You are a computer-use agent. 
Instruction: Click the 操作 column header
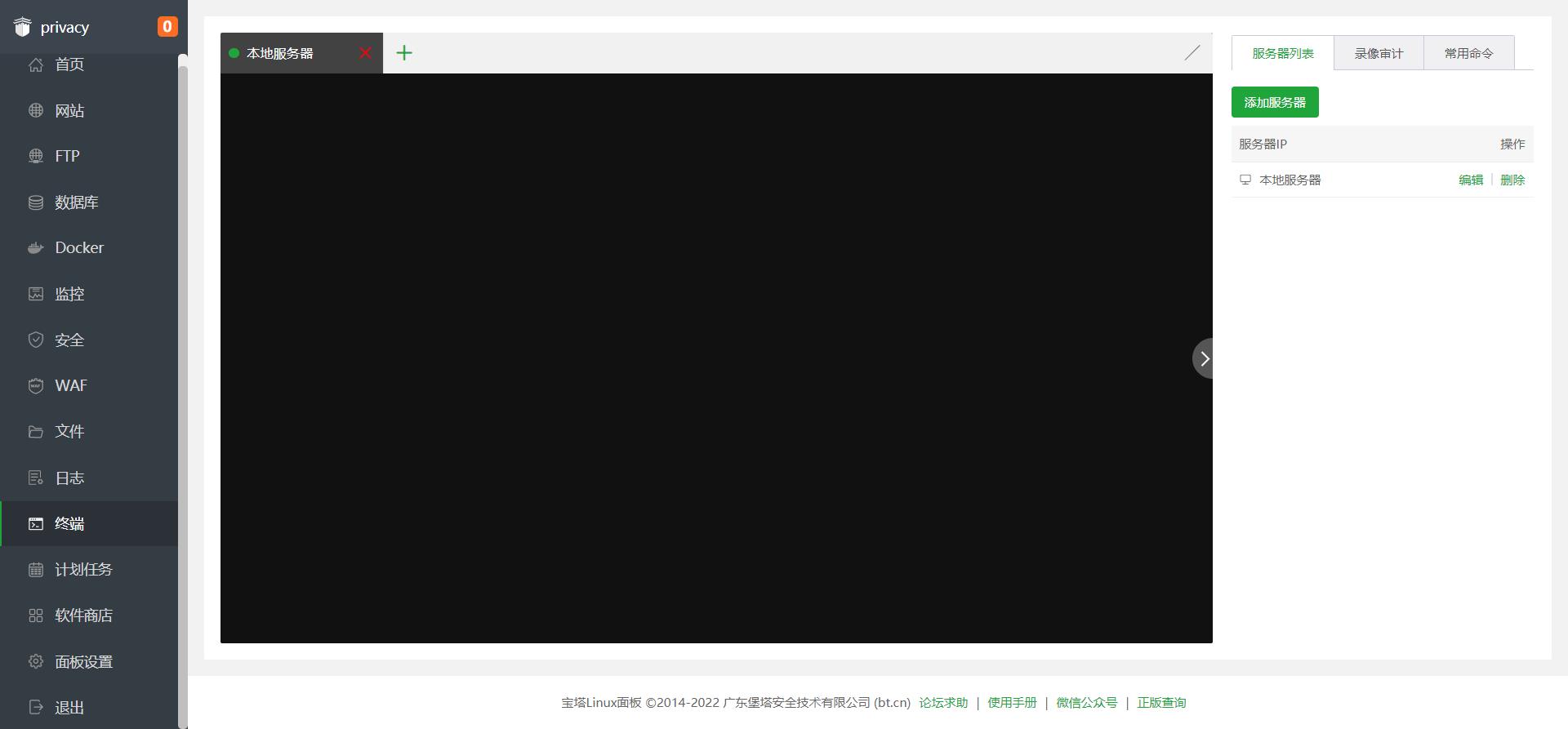(1512, 144)
